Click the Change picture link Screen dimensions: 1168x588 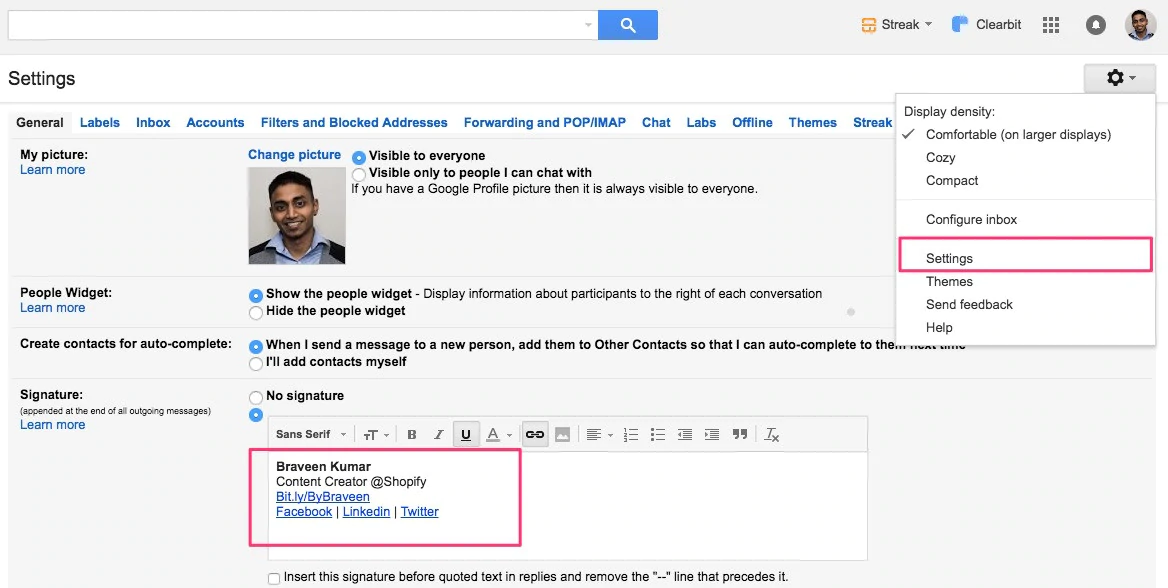294,155
